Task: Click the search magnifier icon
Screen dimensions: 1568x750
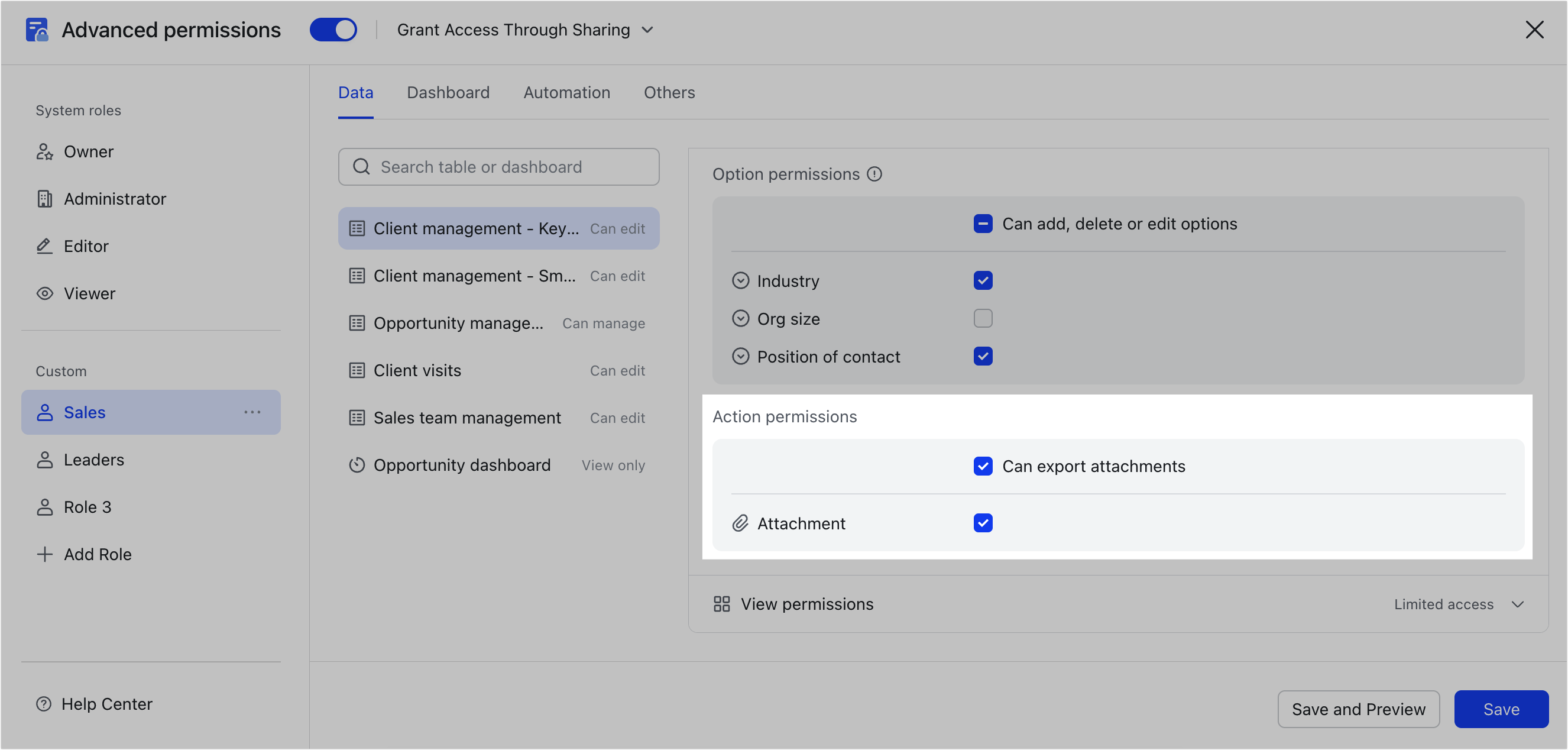Action: tap(362, 167)
